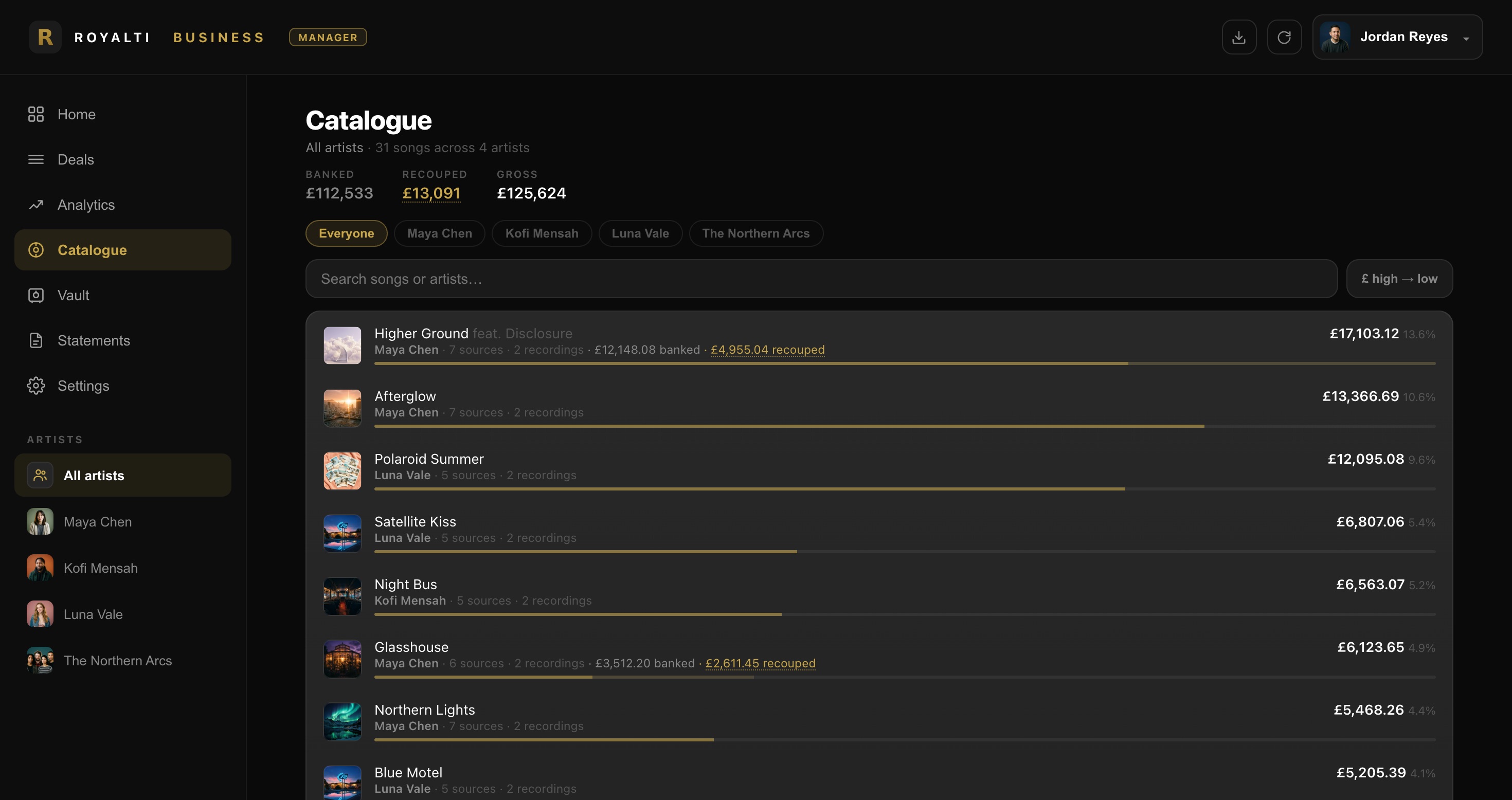The width and height of the screenshot is (1512, 800).
Task: Click Luna Vale's avatar in sidebar
Action: pyautogui.click(x=40, y=614)
